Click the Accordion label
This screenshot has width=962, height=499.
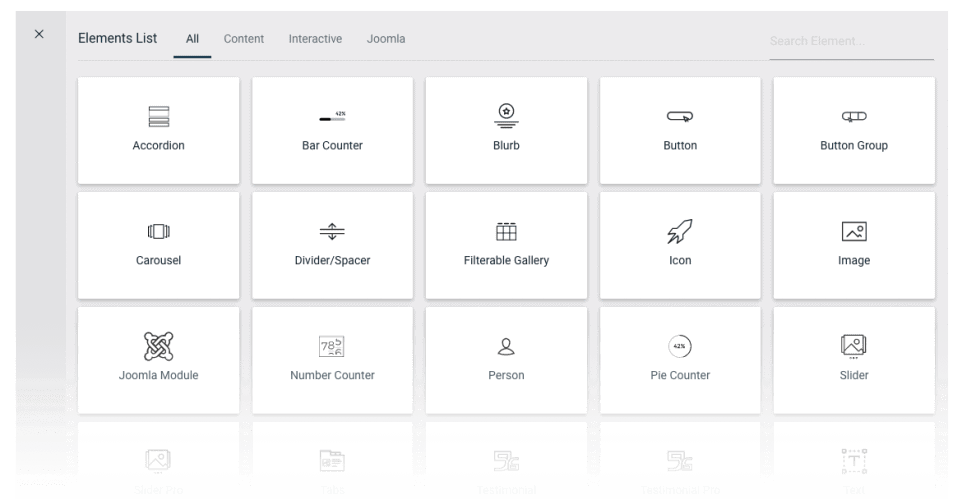[x=158, y=145]
